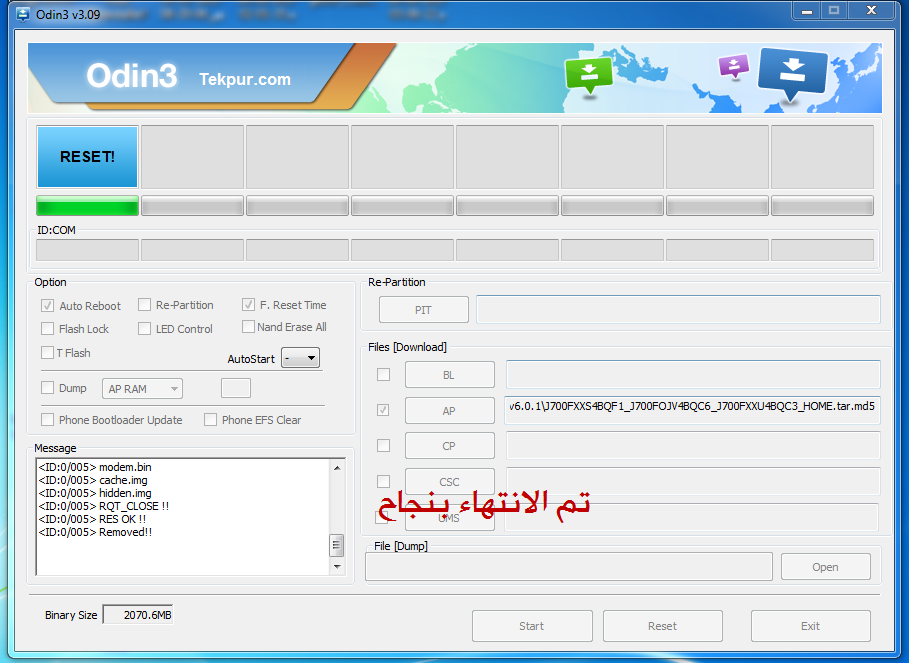Check the Nand Erase All option
This screenshot has width=909, height=663.
click(x=248, y=327)
